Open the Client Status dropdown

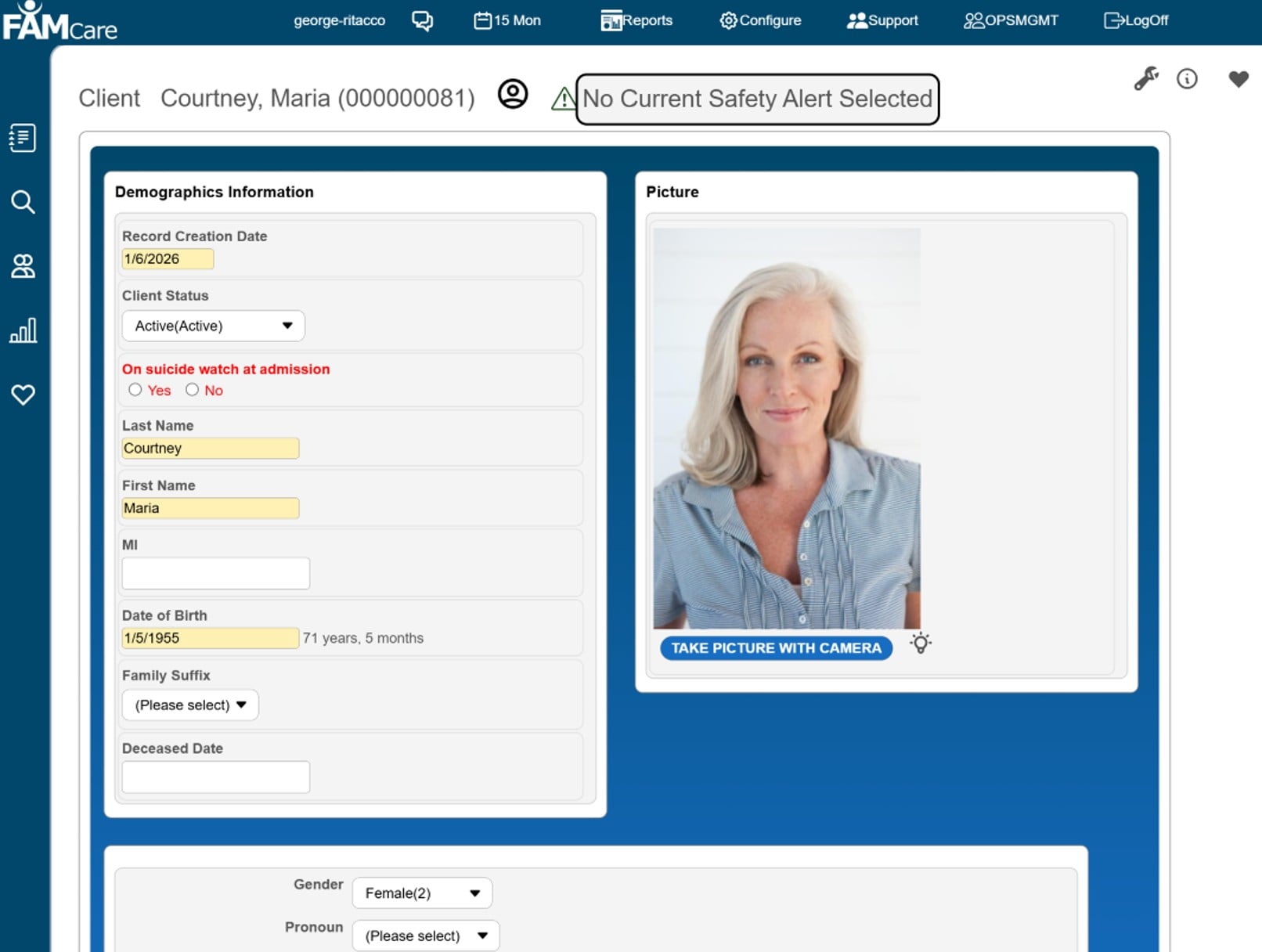coord(213,326)
